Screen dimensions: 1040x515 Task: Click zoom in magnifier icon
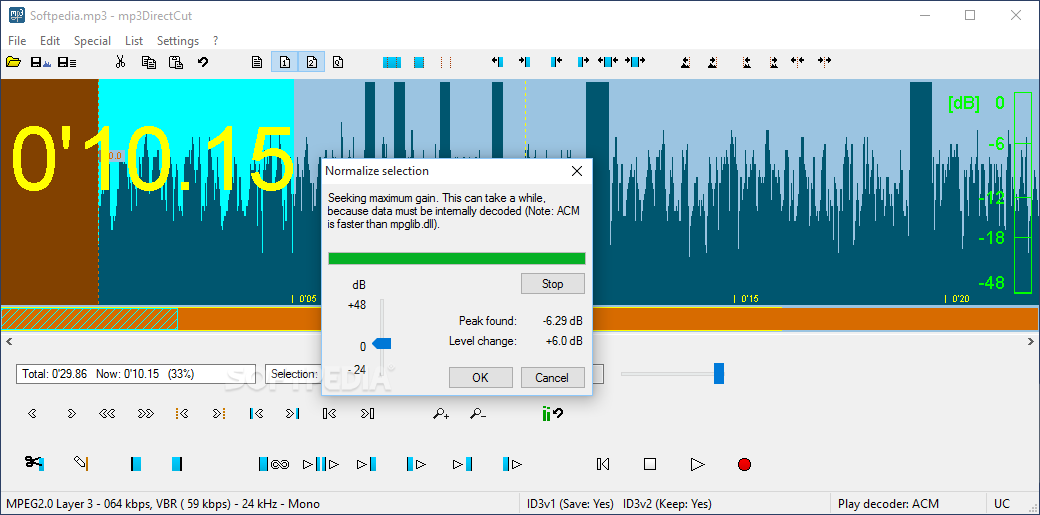[x=441, y=413]
